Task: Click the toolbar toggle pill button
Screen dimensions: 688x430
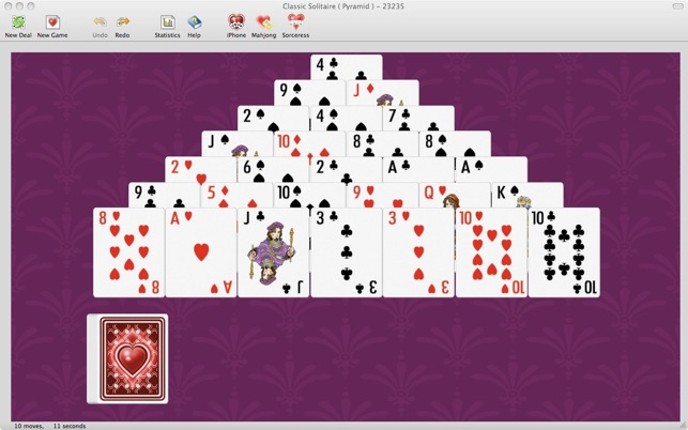Action: (x=678, y=6)
